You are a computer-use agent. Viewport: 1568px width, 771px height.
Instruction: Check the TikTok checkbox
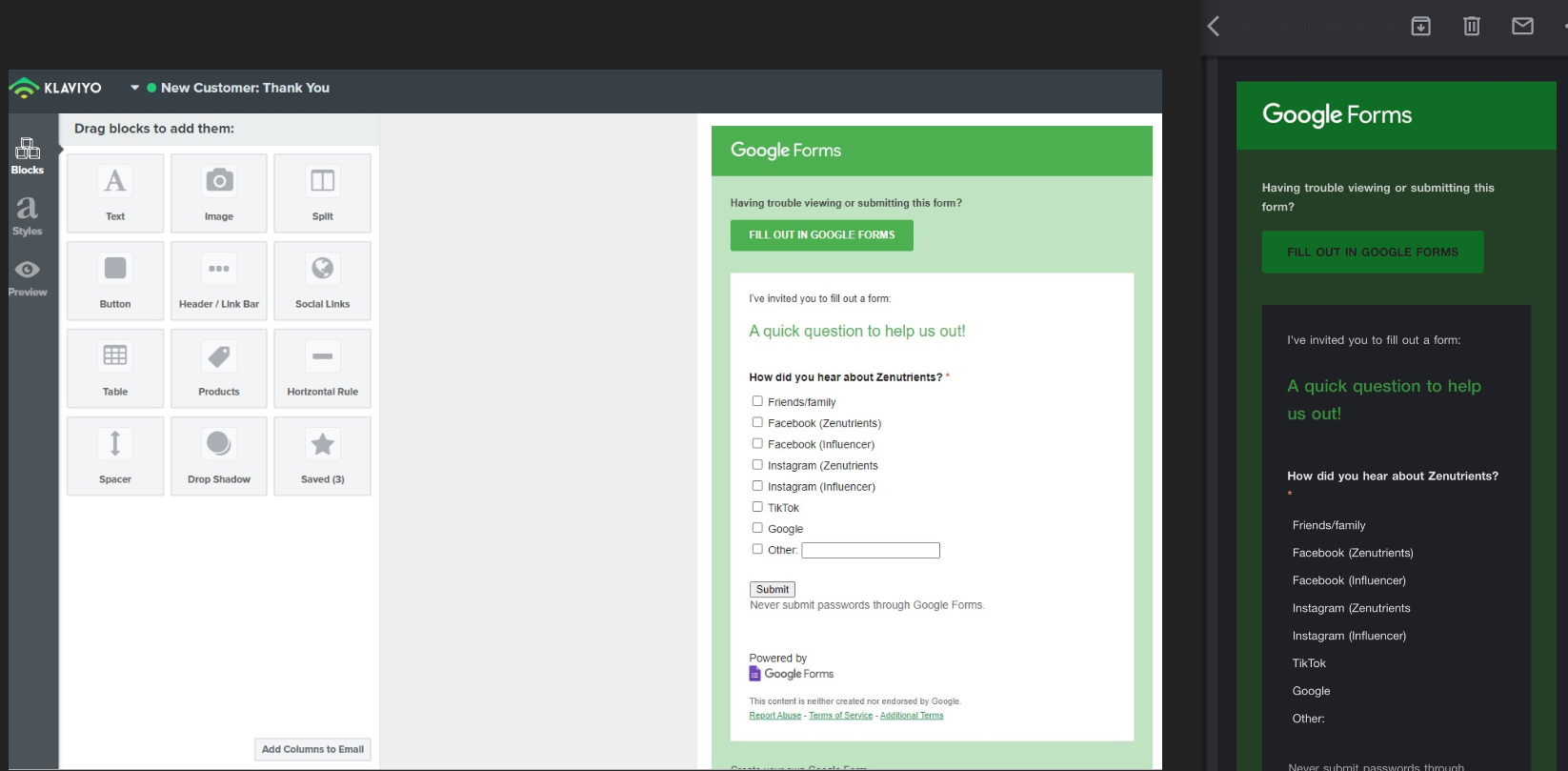tap(757, 506)
